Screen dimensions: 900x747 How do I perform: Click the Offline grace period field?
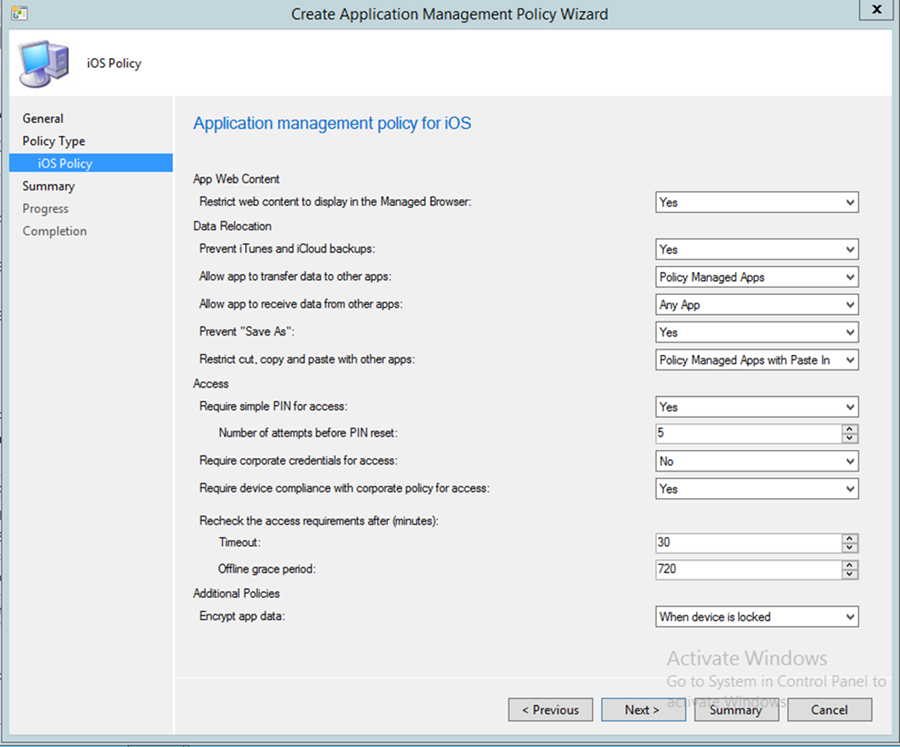pos(748,570)
